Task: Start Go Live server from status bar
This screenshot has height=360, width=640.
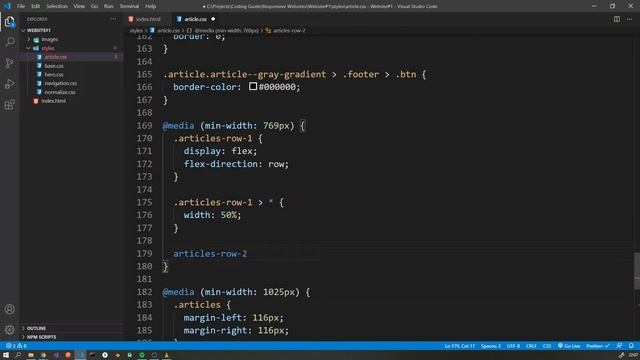Action: (569, 346)
